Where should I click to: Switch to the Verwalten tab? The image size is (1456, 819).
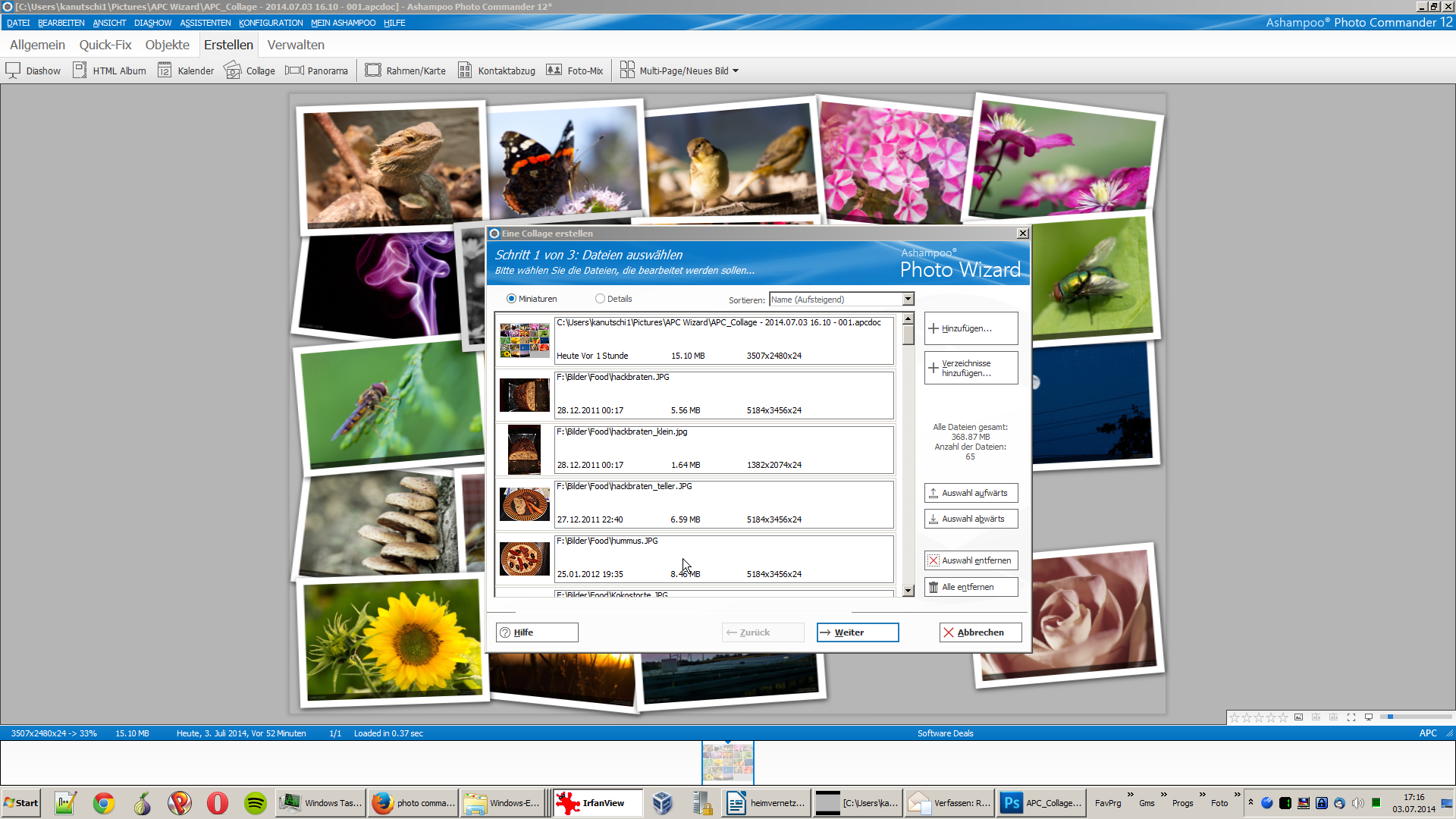click(x=296, y=45)
